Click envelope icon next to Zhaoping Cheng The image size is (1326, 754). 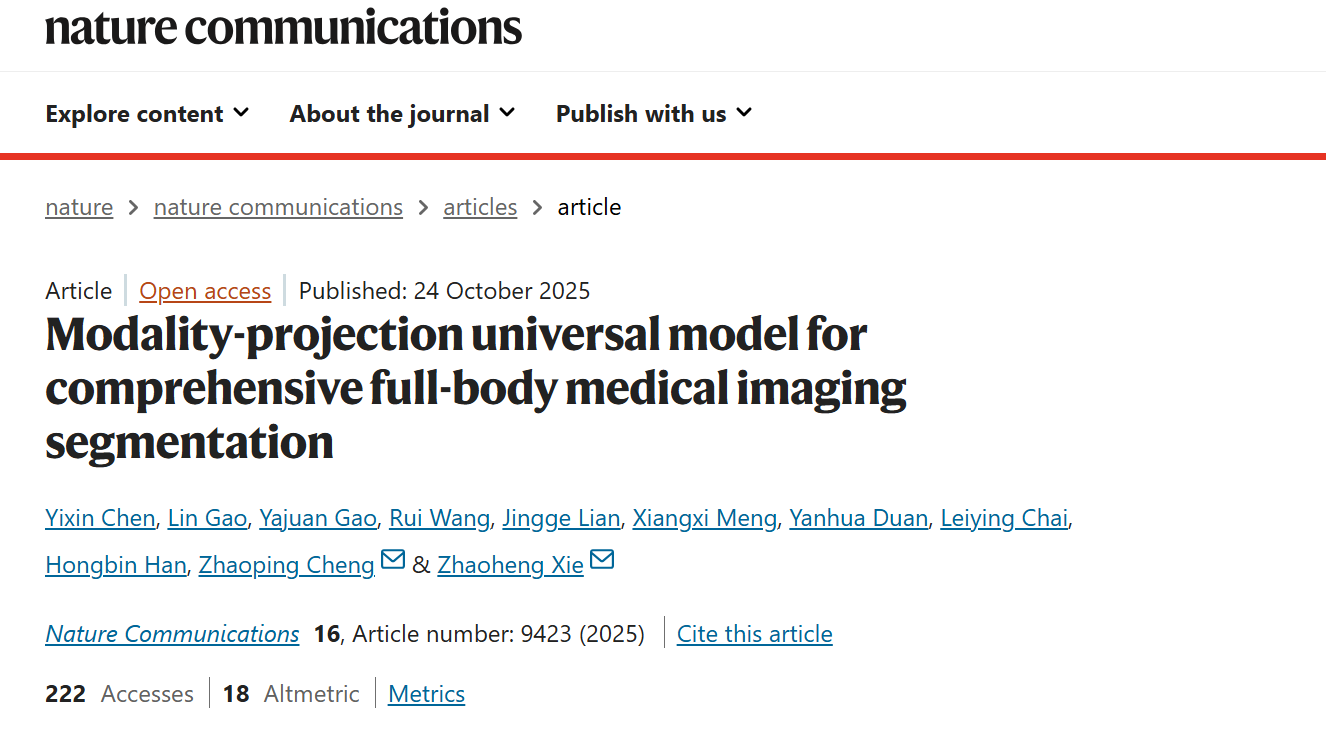pyautogui.click(x=393, y=561)
